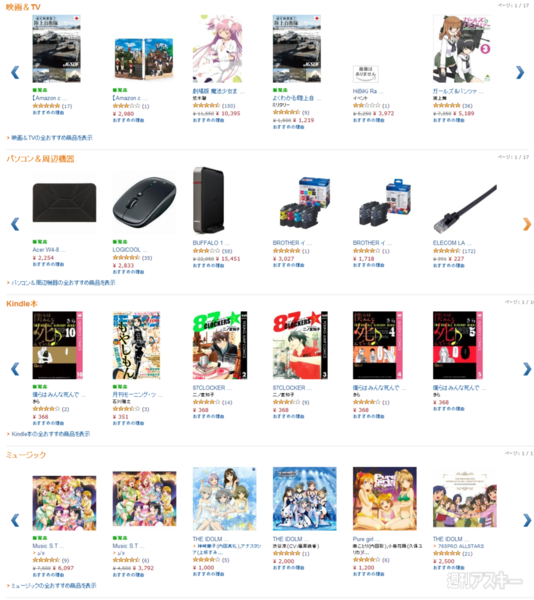Image resolution: width=534 pixels, height=600 pixels.
Task: Click next arrow in 映画&TV row
Action: (519, 72)
